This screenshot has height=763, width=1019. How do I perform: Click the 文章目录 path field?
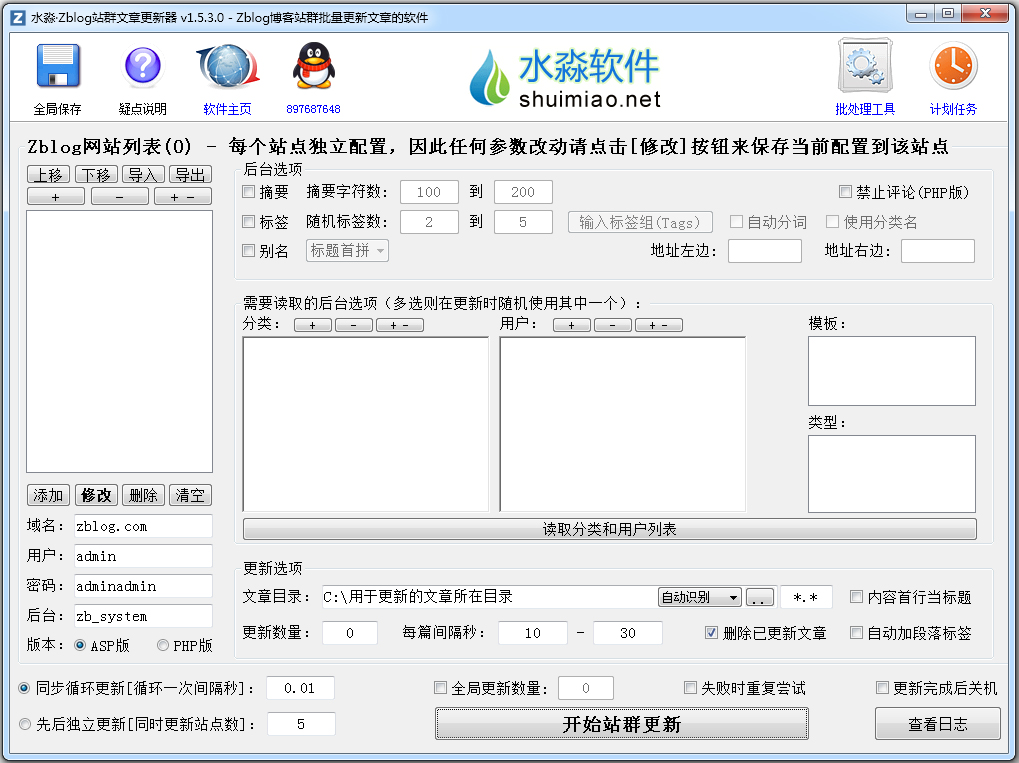pos(489,597)
